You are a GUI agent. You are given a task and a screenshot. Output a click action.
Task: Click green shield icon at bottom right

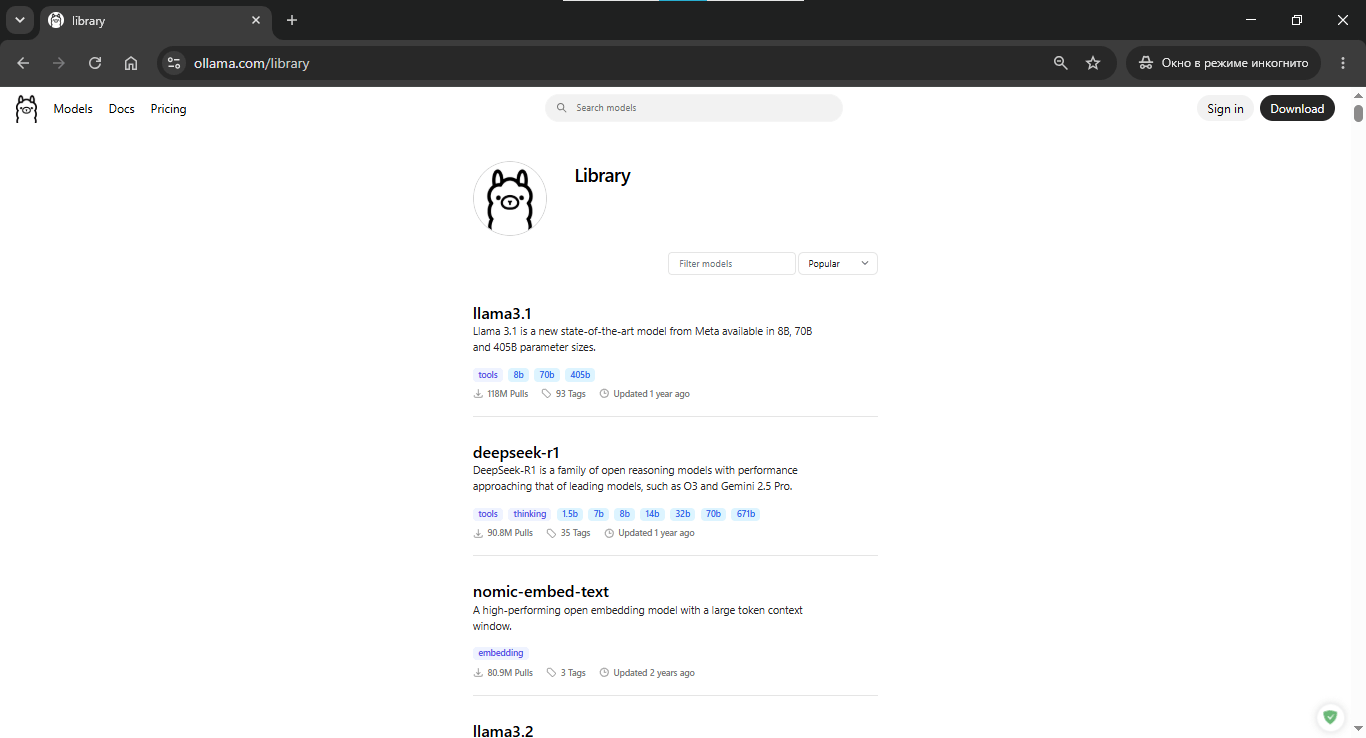[x=1329, y=716]
